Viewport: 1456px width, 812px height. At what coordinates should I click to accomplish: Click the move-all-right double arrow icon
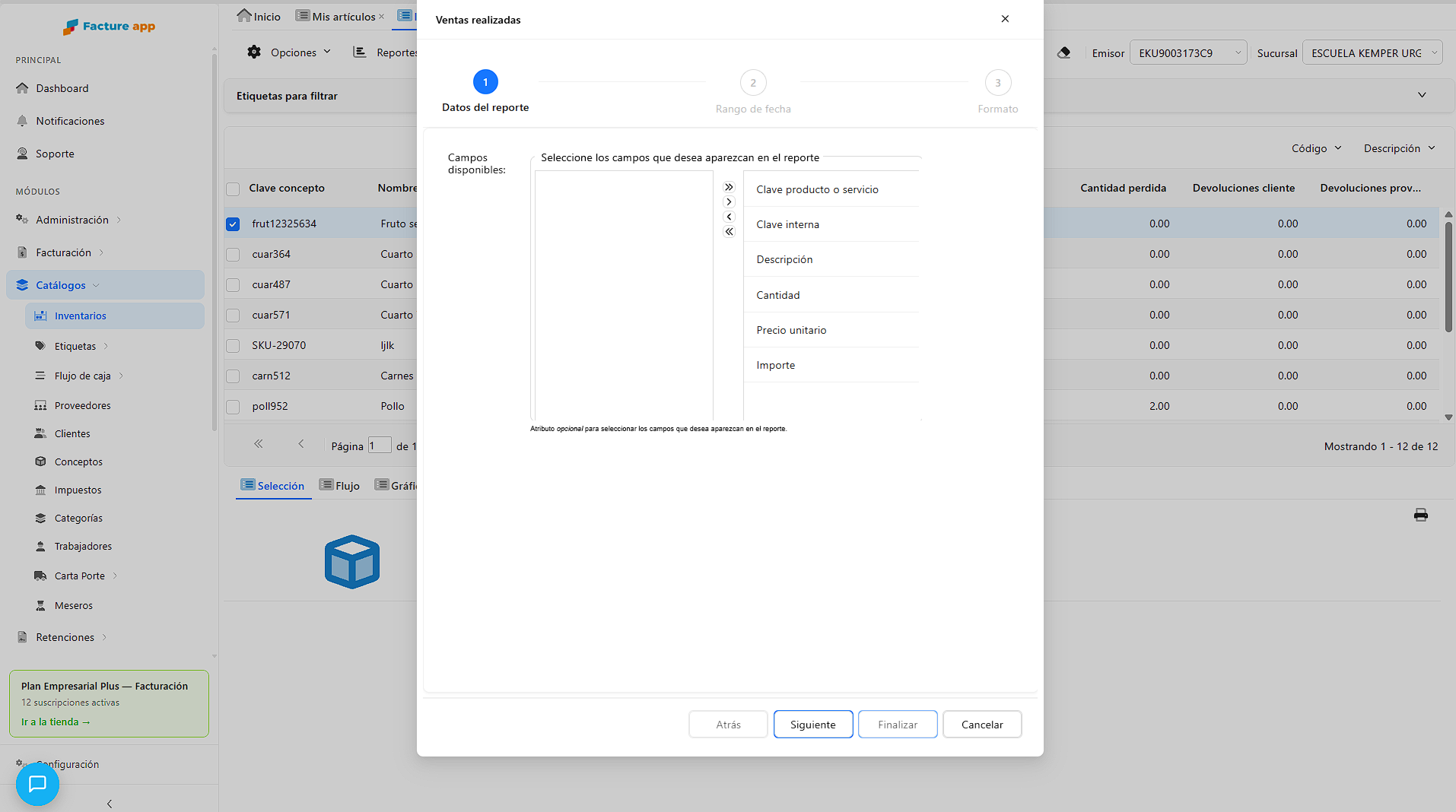tap(729, 187)
